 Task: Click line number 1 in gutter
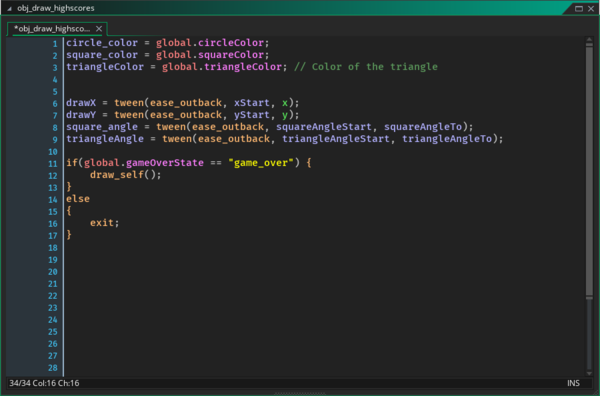point(55,43)
